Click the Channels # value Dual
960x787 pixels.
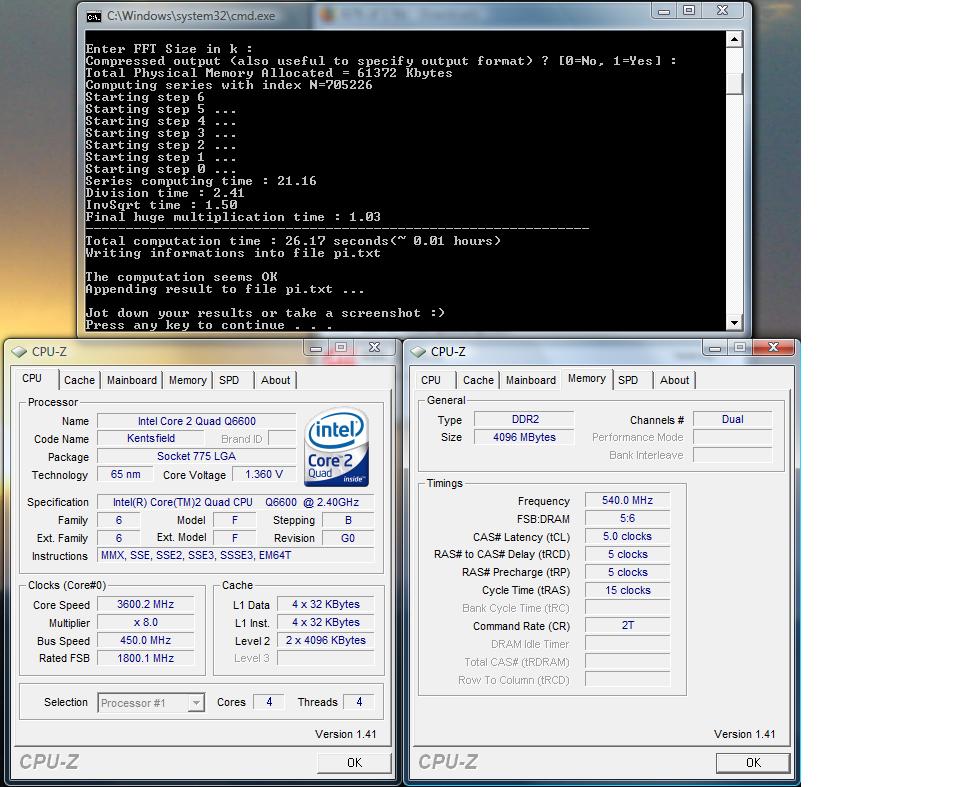pos(733,420)
